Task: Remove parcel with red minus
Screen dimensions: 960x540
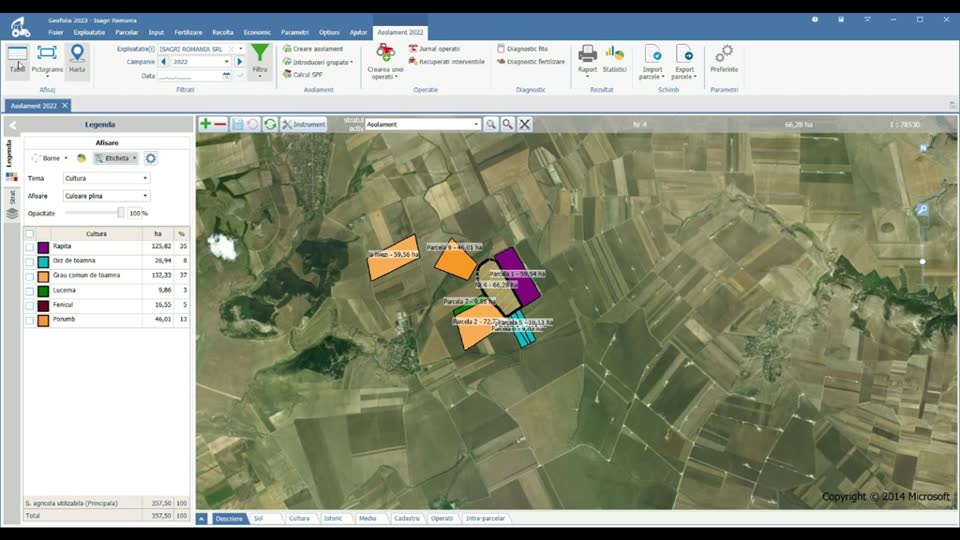Action: [220, 124]
